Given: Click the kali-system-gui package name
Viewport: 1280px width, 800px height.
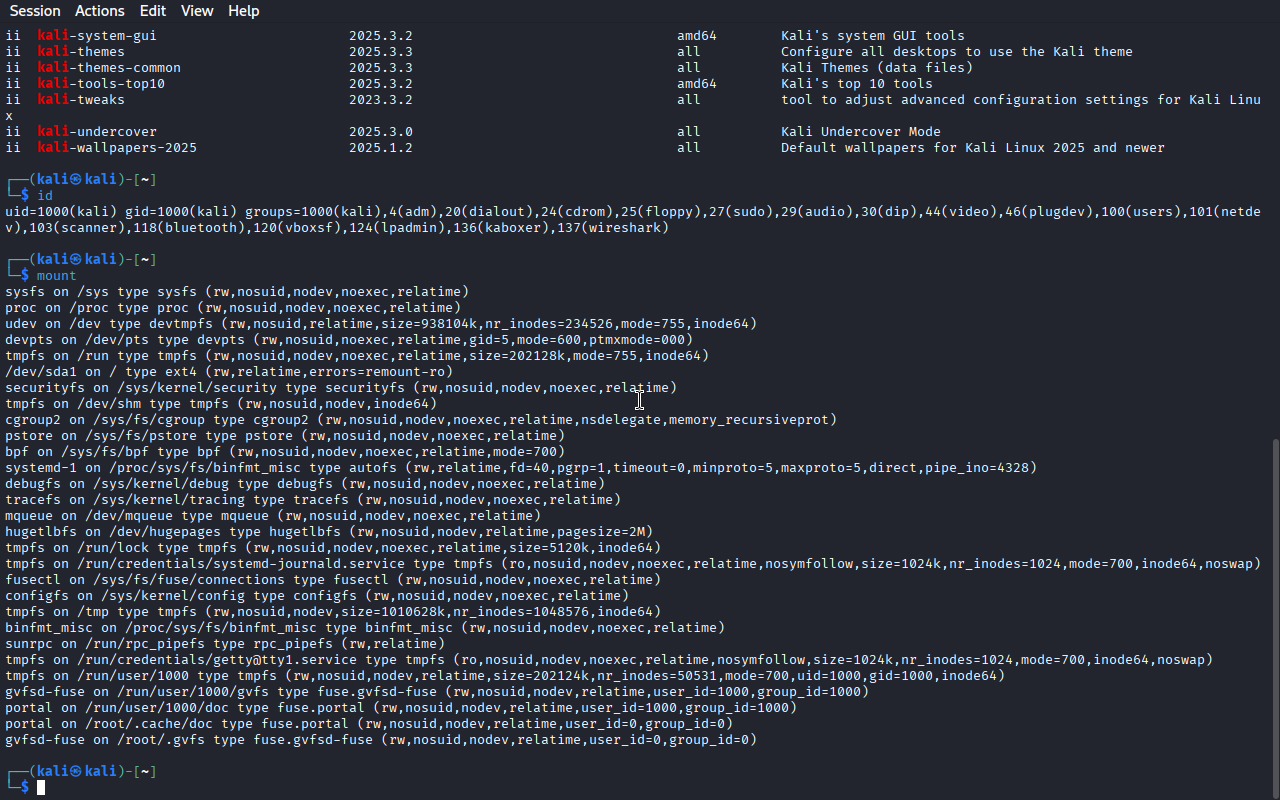Looking at the screenshot, I should tap(97, 36).
